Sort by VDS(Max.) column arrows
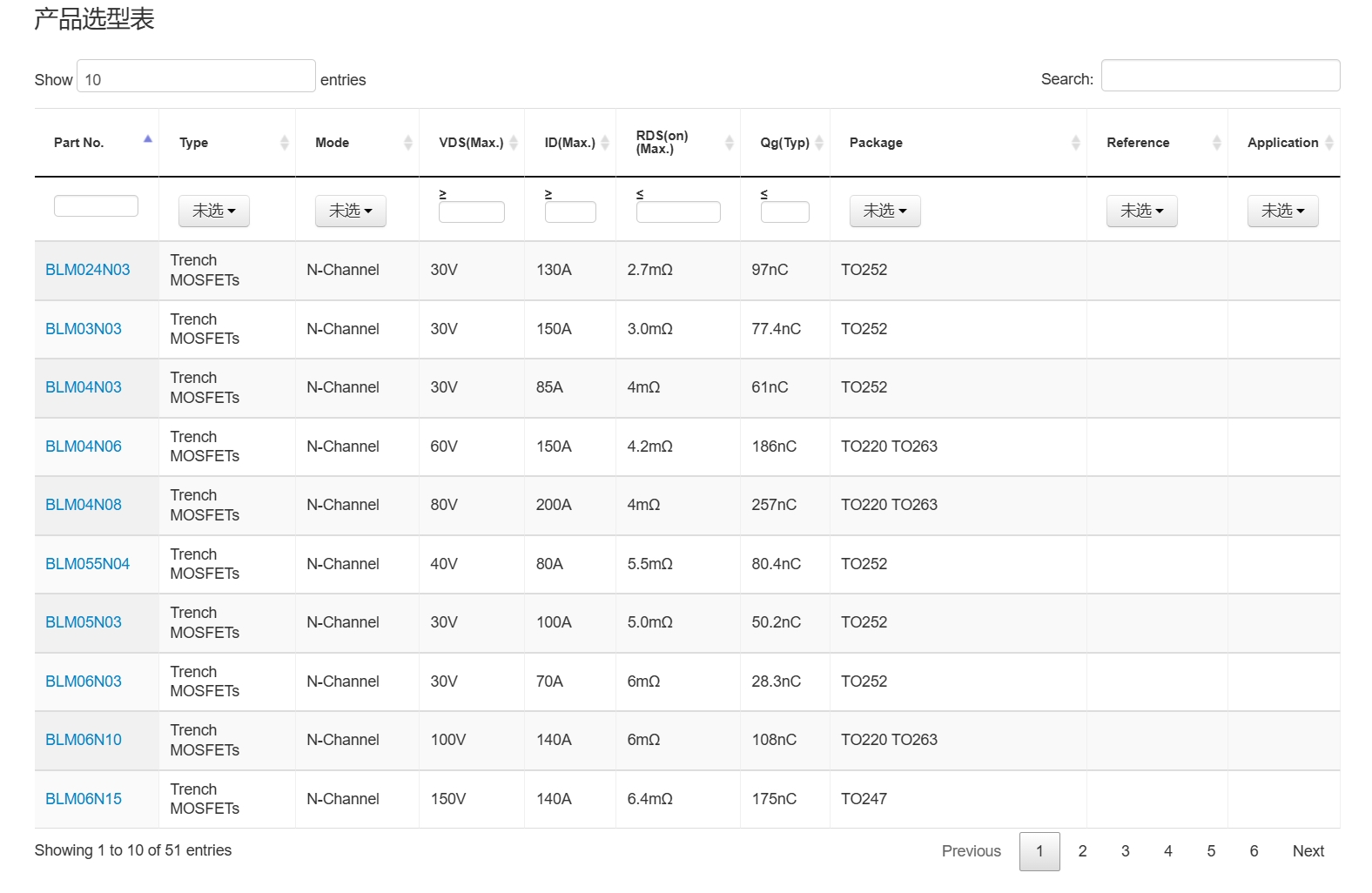1372x893 pixels. coord(514,143)
